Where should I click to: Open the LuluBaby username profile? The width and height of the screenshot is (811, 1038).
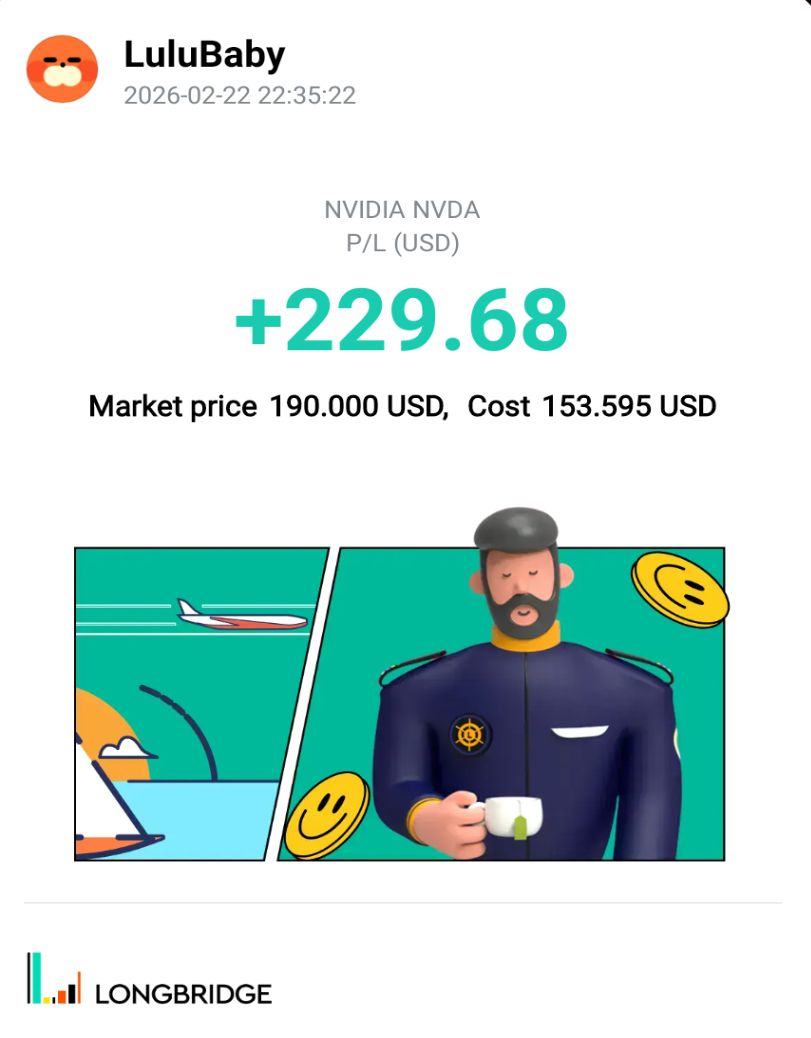point(204,55)
